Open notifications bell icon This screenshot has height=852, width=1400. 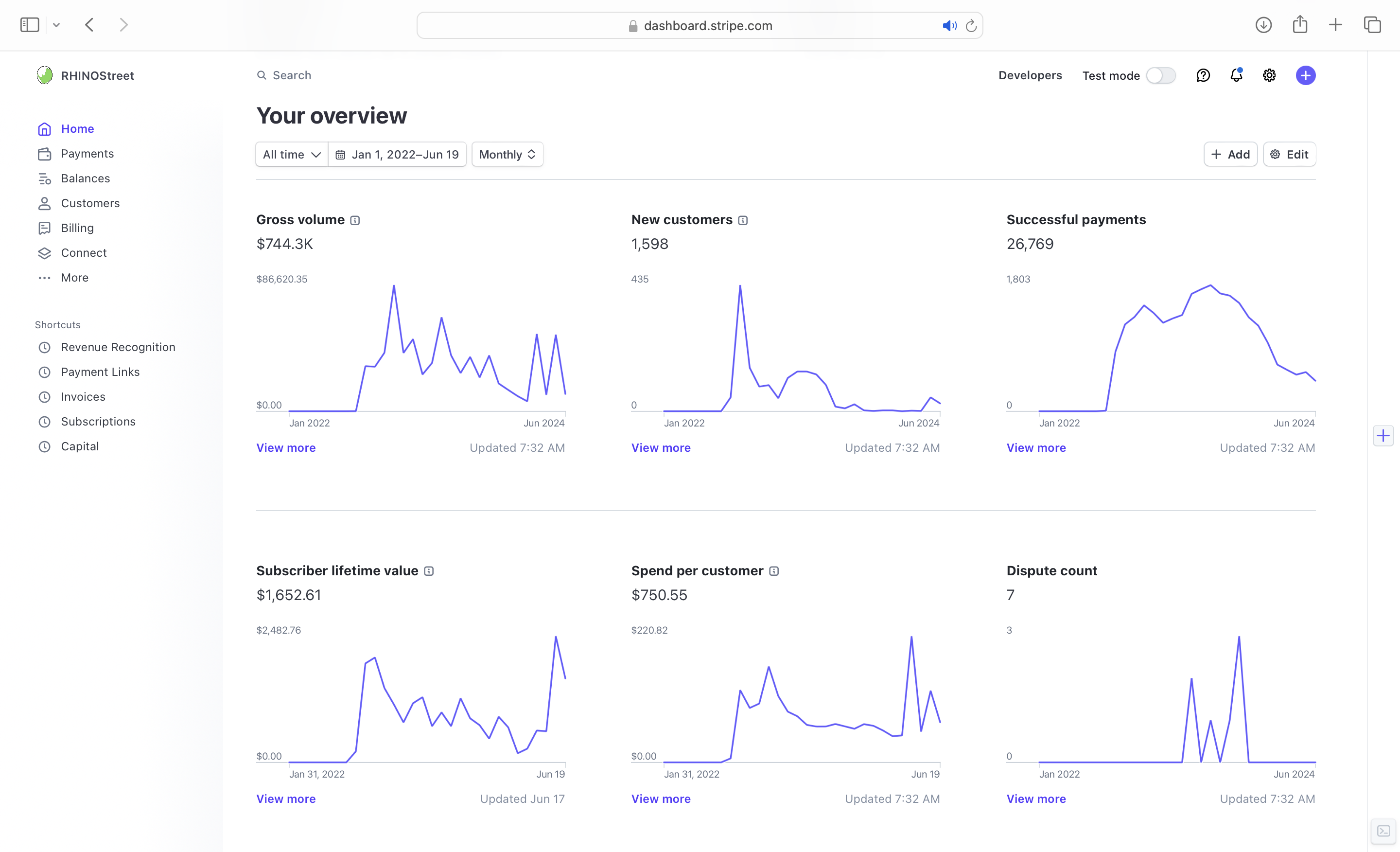click(1236, 75)
